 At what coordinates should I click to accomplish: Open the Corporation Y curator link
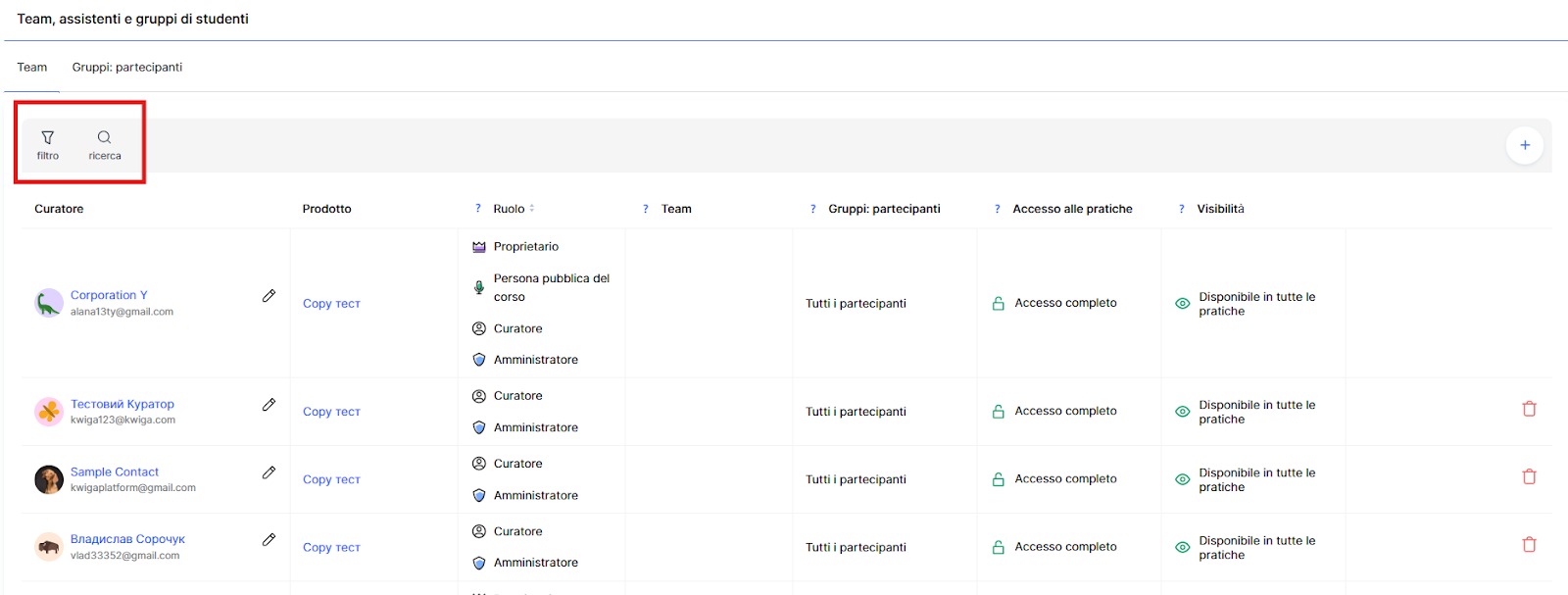[109, 295]
